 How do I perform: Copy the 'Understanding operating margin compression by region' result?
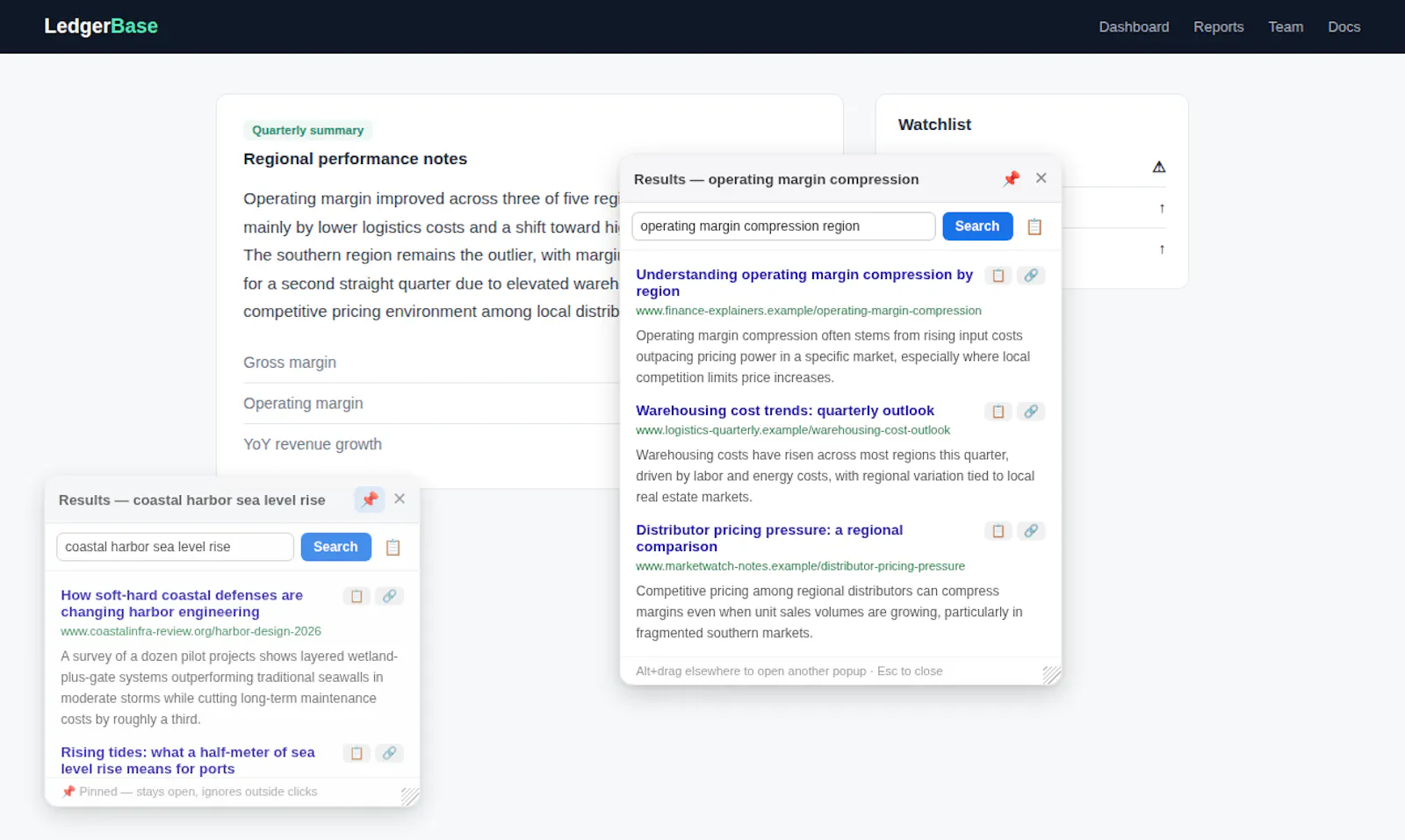998,276
